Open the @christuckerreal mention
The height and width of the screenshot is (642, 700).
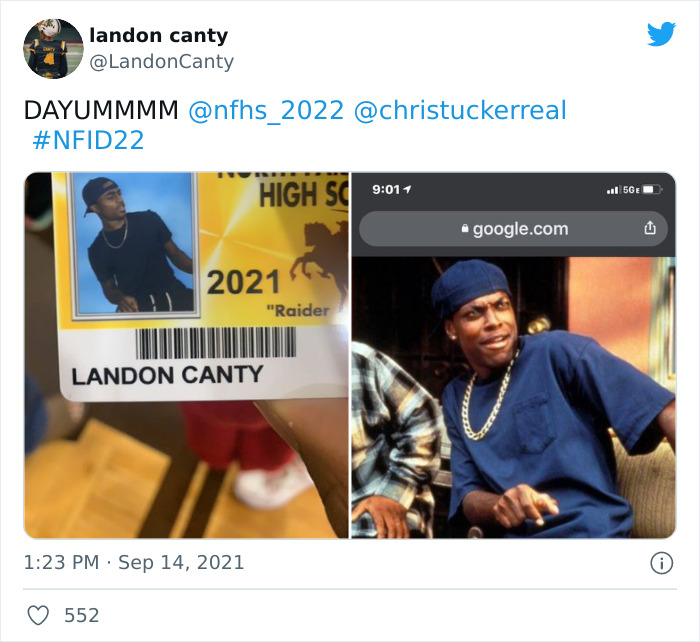click(x=460, y=110)
